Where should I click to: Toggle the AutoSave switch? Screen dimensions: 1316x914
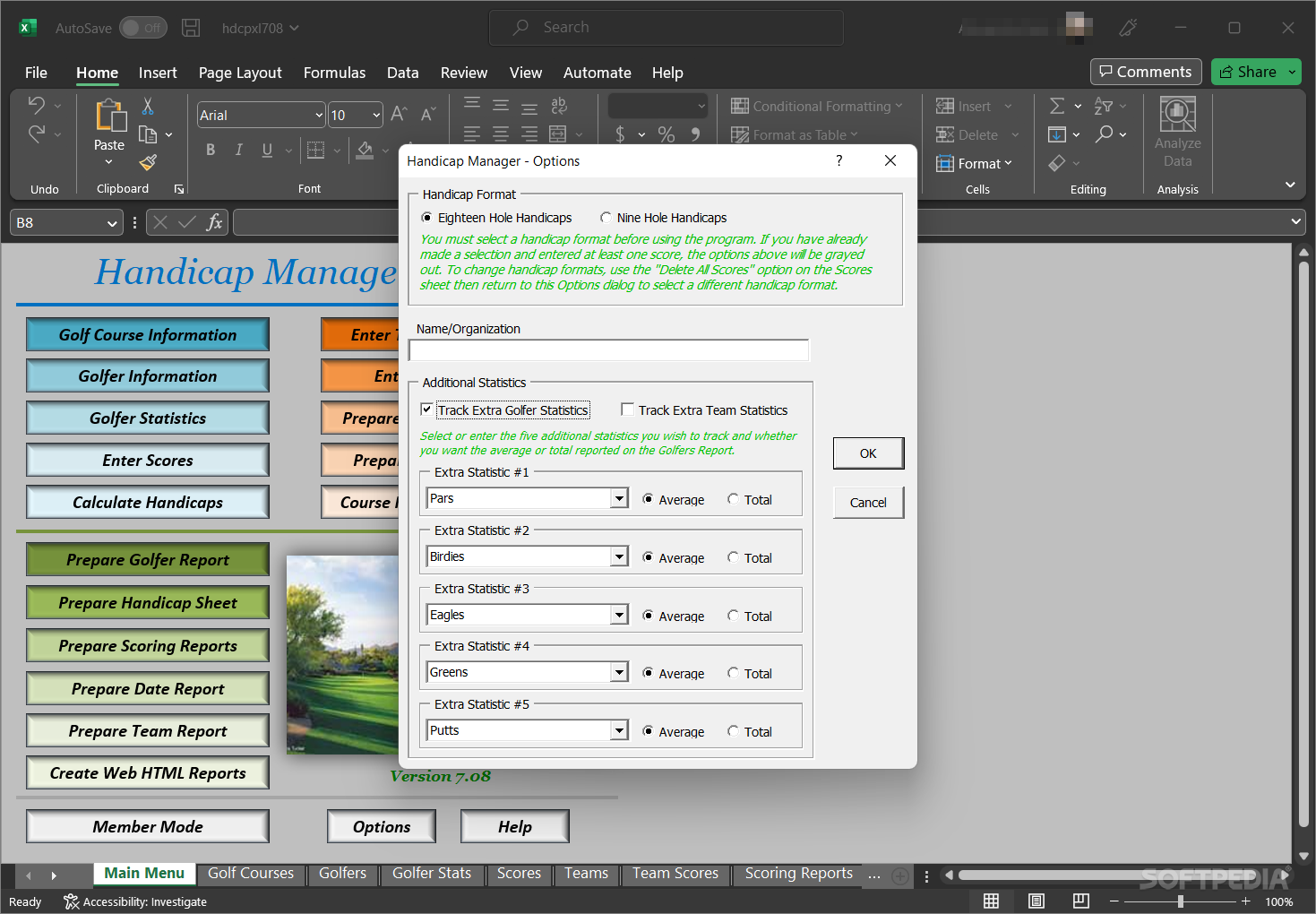[142, 28]
